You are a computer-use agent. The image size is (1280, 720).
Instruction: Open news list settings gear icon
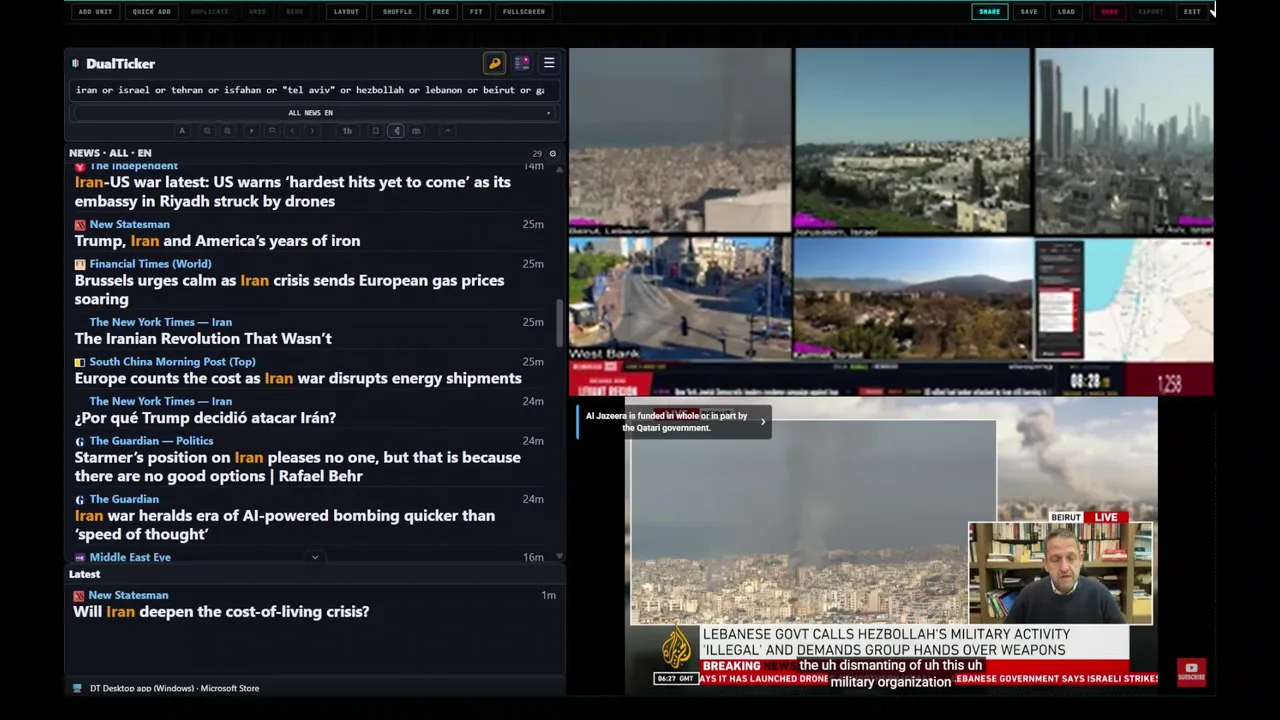[552, 153]
